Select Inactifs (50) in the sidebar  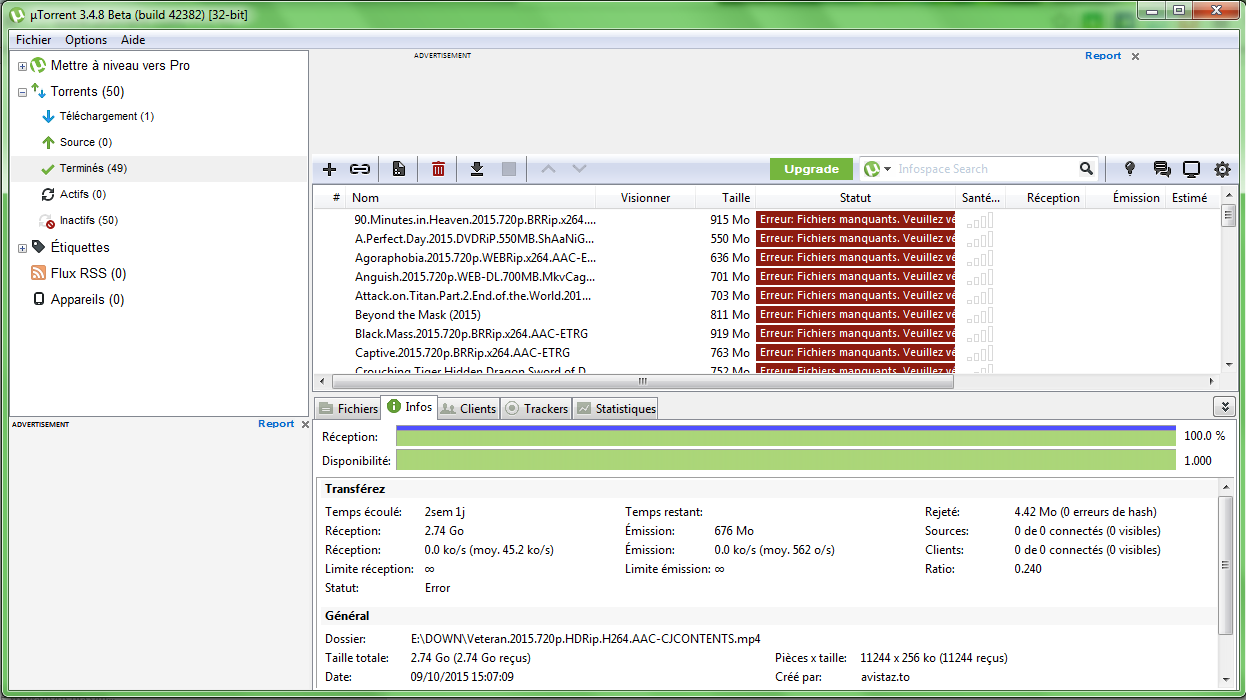tap(89, 220)
